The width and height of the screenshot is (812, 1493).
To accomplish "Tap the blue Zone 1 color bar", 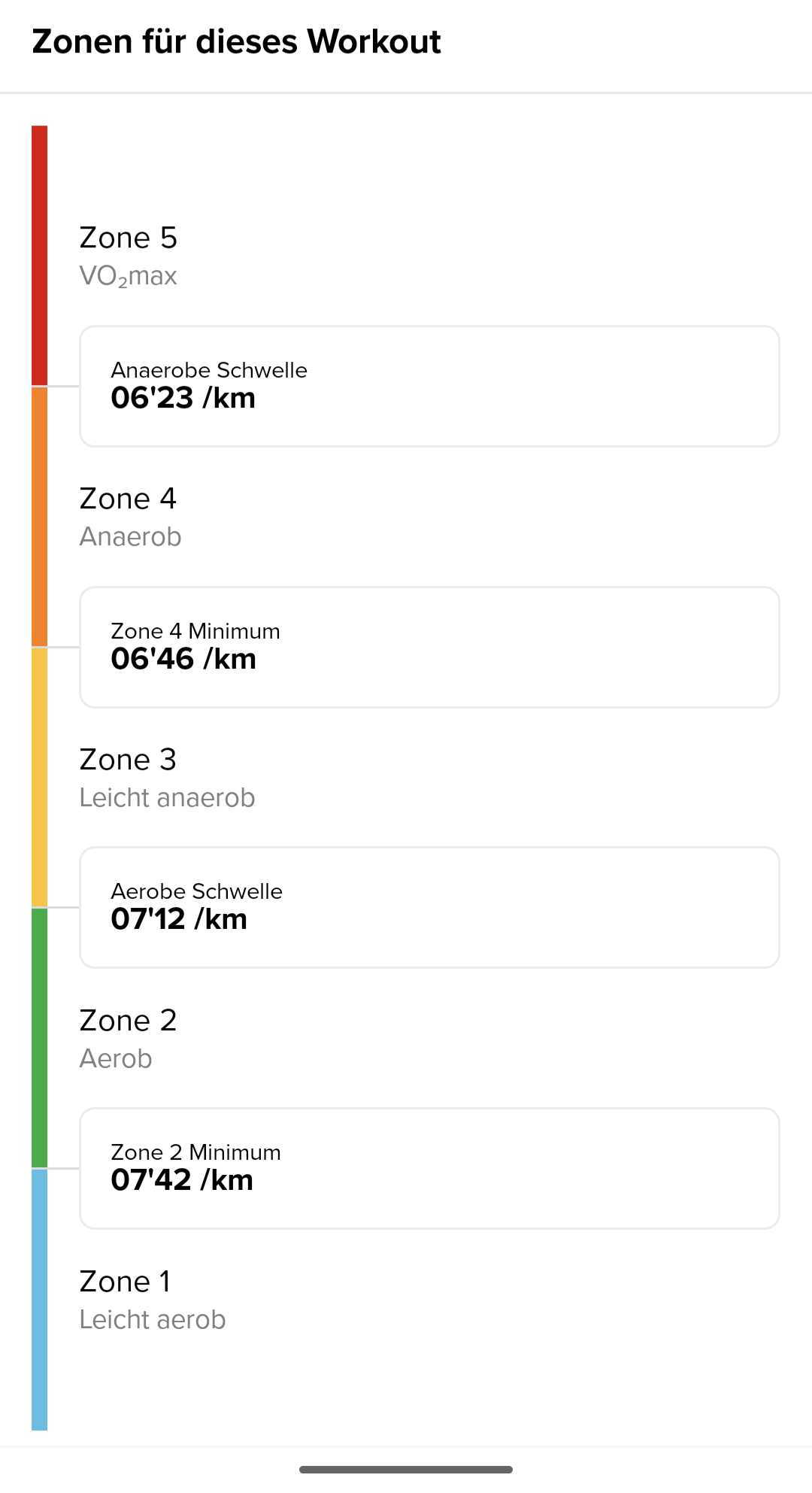I will click(x=39, y=1299).
